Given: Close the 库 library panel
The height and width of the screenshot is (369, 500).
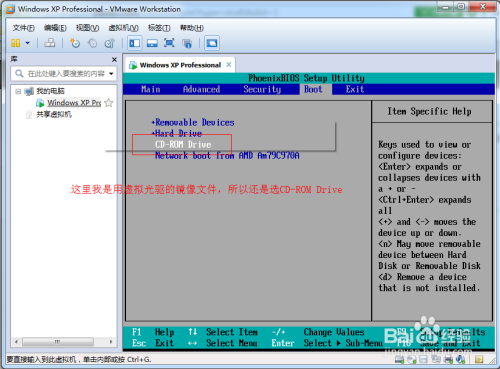Looking at the screenshot, I should 114,59.
